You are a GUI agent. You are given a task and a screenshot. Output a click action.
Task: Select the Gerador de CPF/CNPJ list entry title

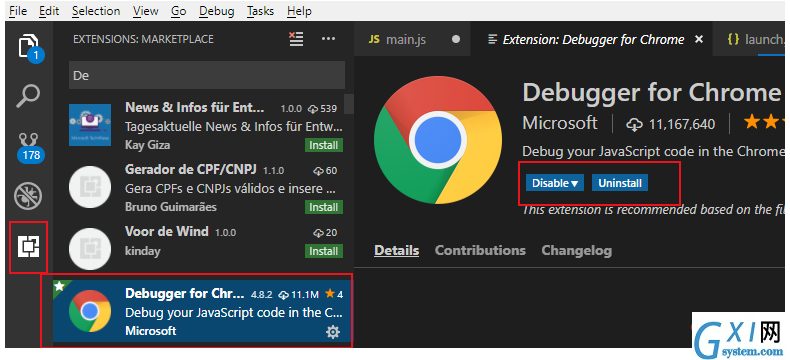[191, 170]
